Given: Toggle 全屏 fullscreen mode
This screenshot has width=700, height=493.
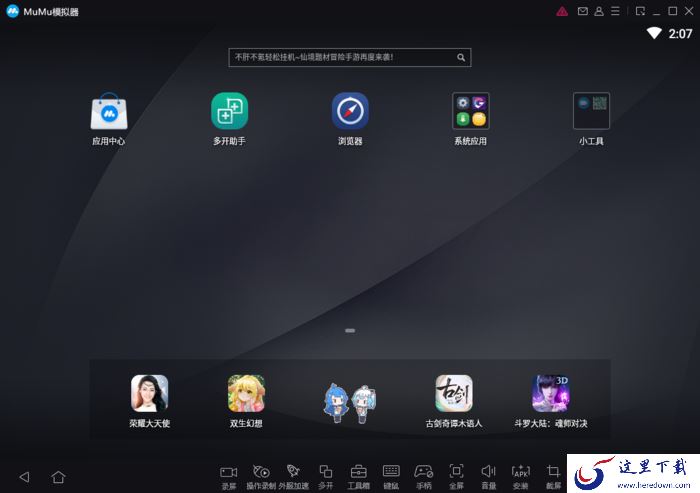Looking at the screenshot, I should pyautogui.click(x=456, y=476).
